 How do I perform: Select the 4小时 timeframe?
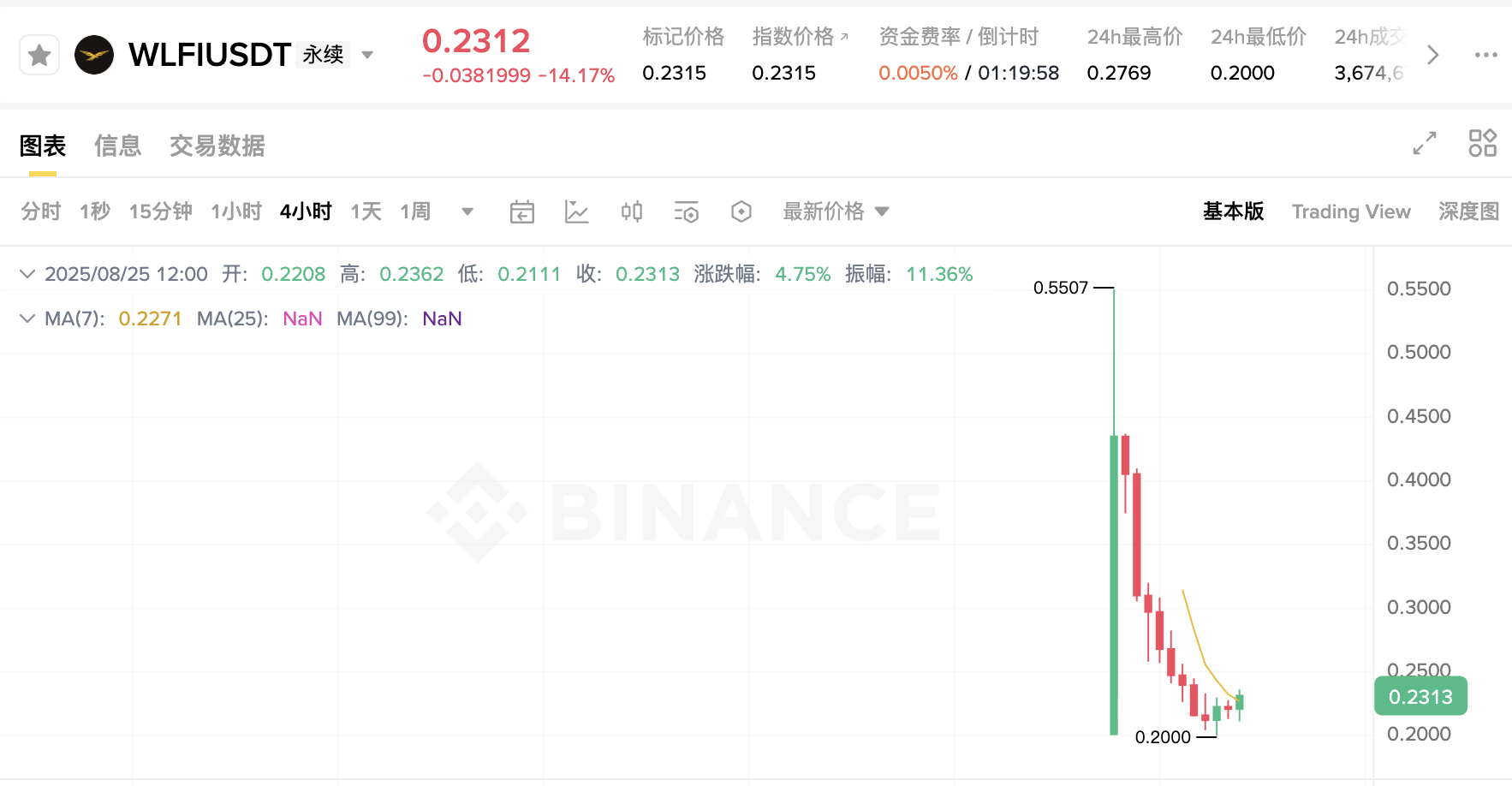(x=305, y=211)
